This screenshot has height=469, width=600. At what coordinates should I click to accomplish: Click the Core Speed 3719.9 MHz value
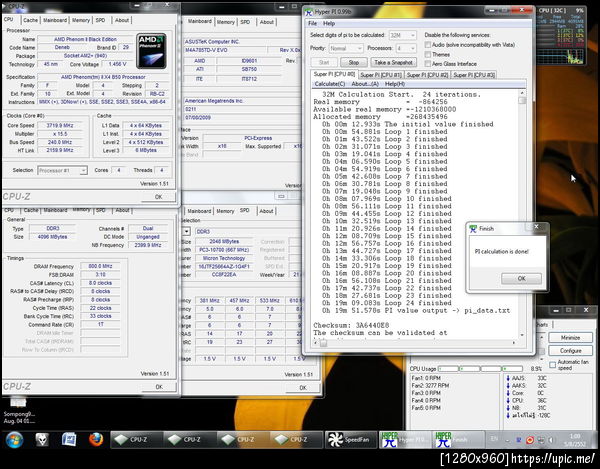click(60, 125)
